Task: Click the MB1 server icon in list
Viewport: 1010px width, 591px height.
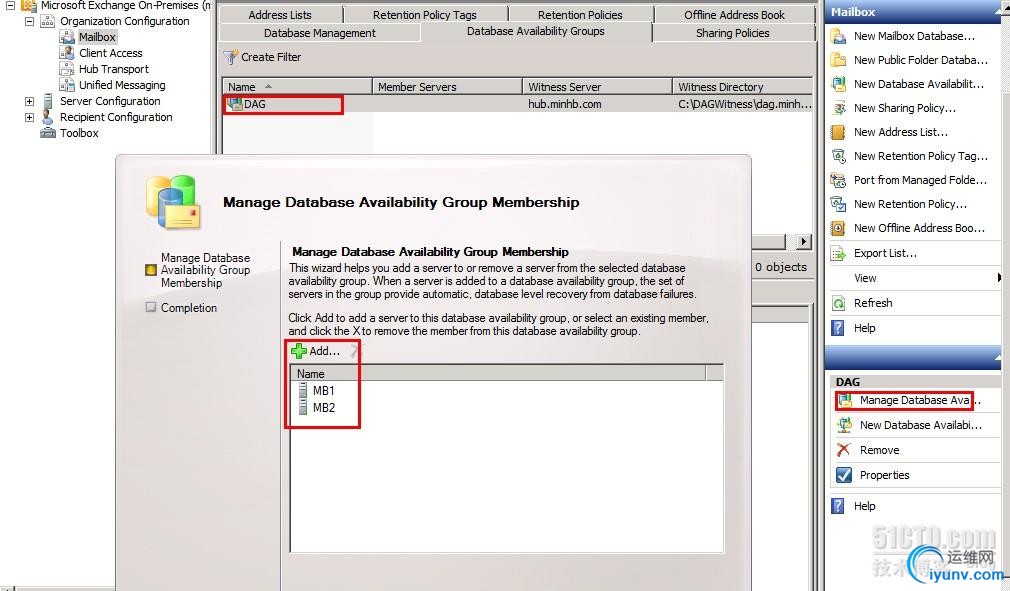Action: click(303, 390)
